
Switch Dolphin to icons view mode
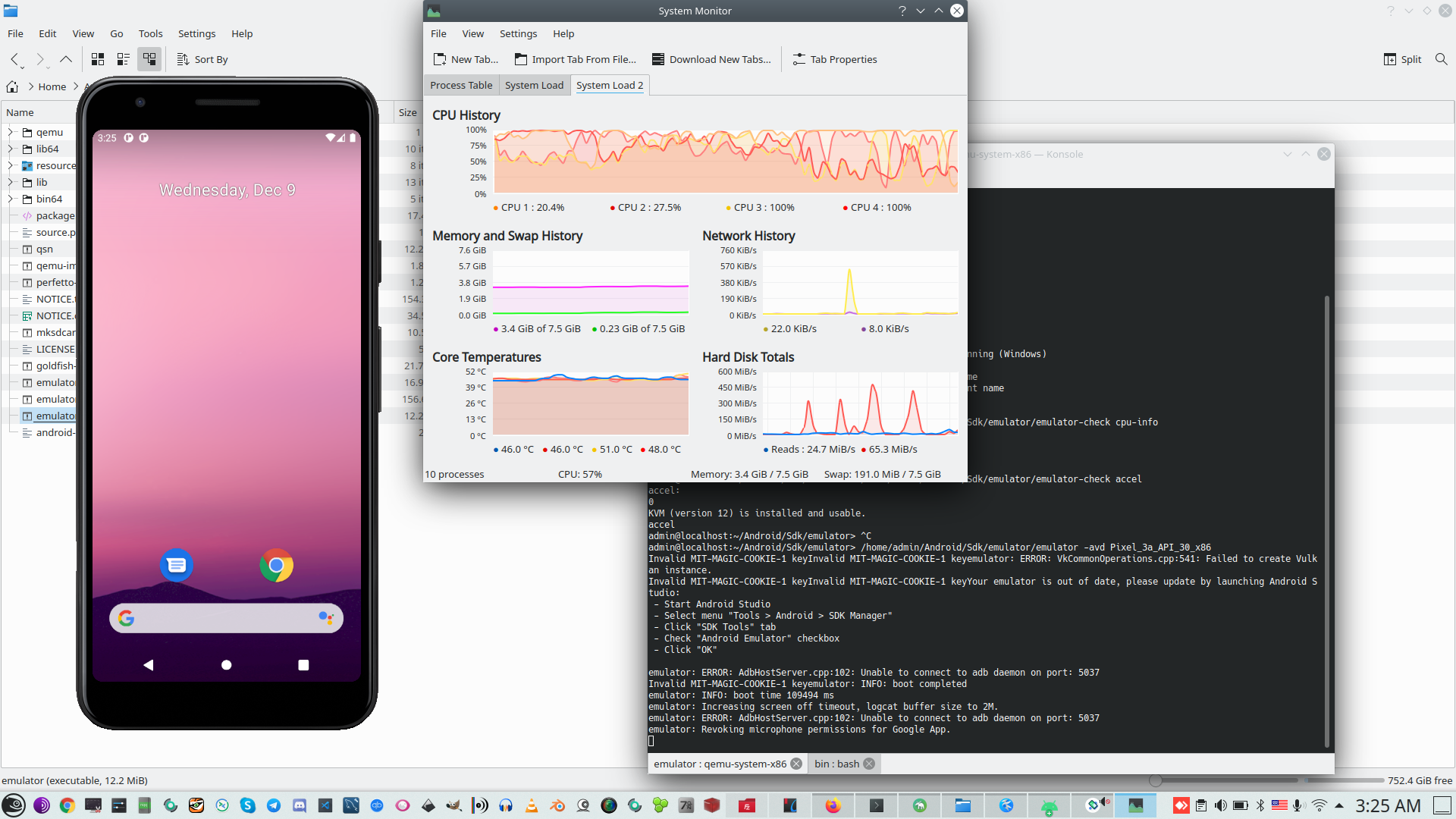point(98,59)
